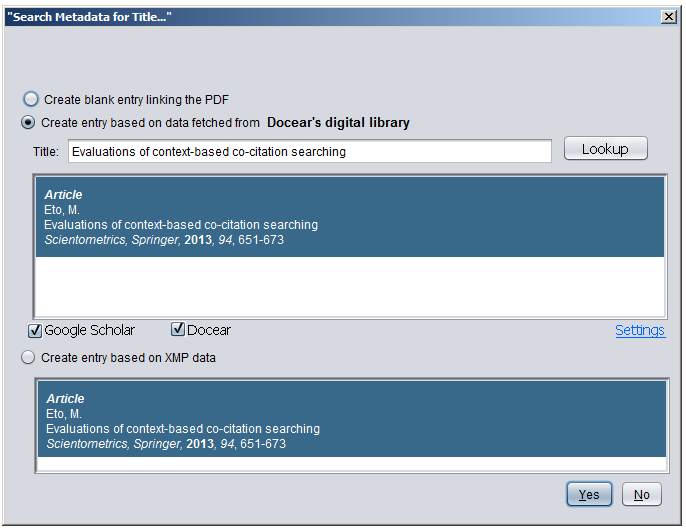Viewport: 686px width, 528px height.
Task: Select 'Create entry based on XMP data' radio
Action: (28, 357)
